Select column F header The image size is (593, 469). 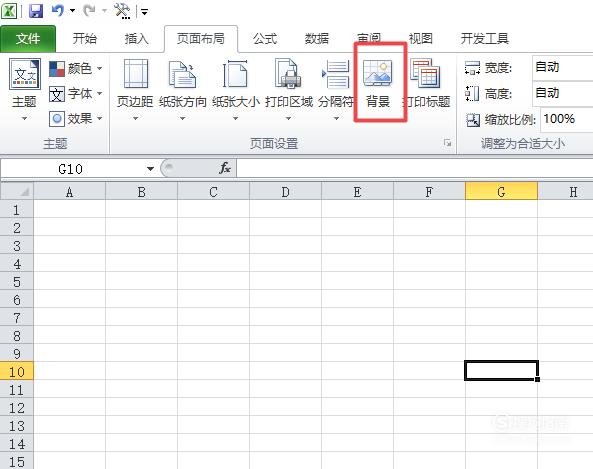429,192
